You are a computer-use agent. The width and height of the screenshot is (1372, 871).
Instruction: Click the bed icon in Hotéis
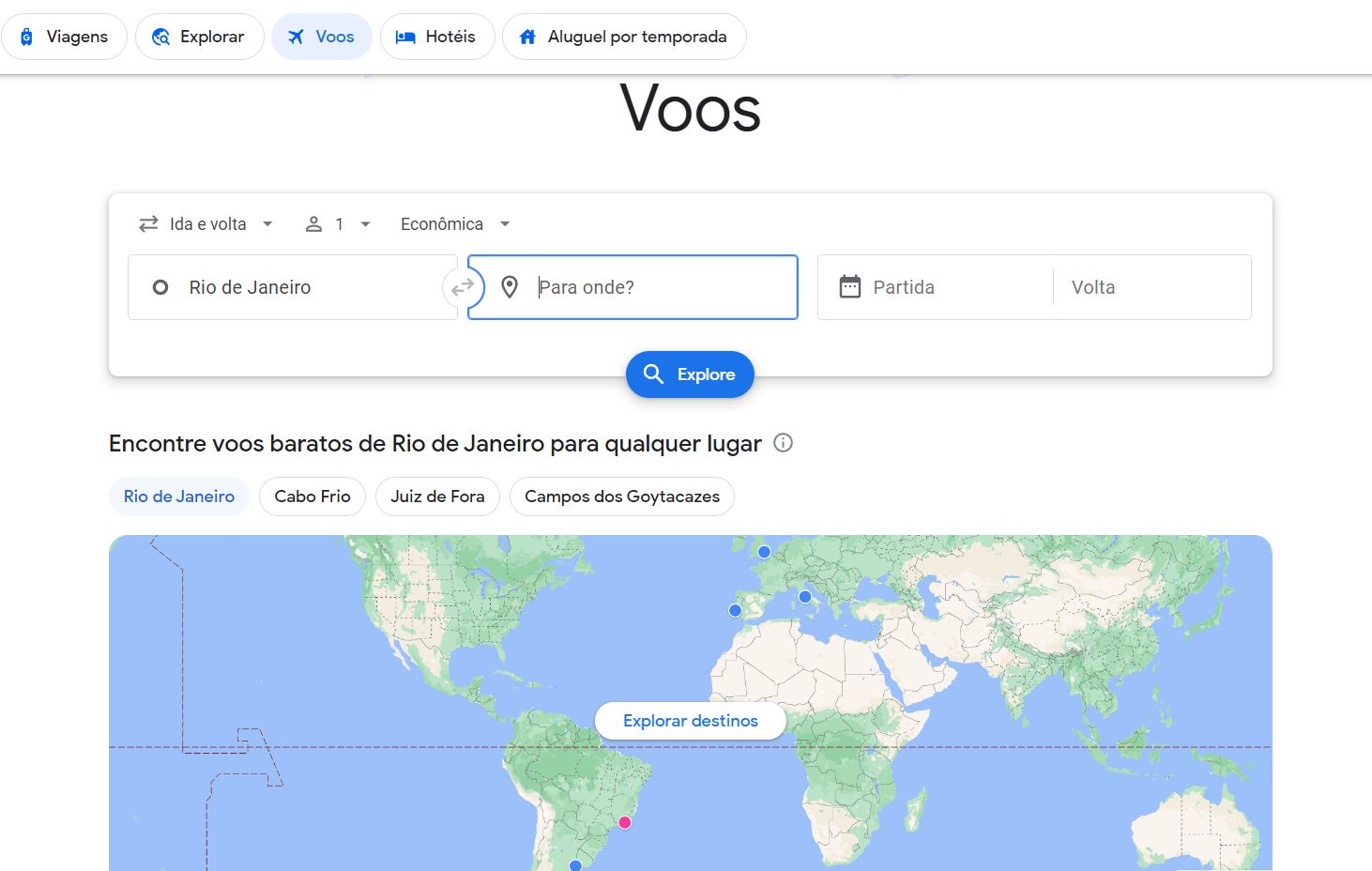(x=405, y=37)
